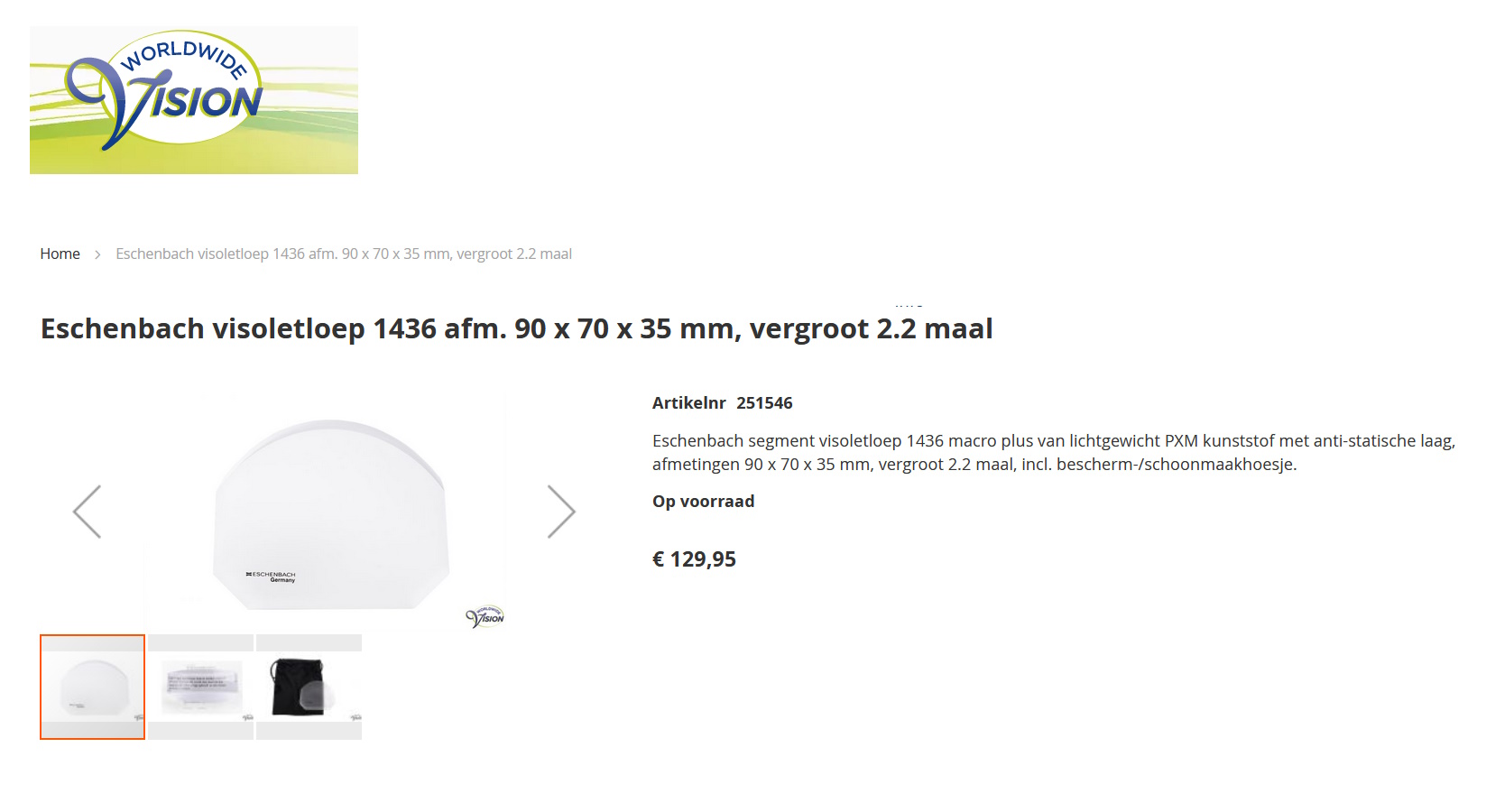Show previous product image with left arrow

pyautogui.click(x=88, y=512)
